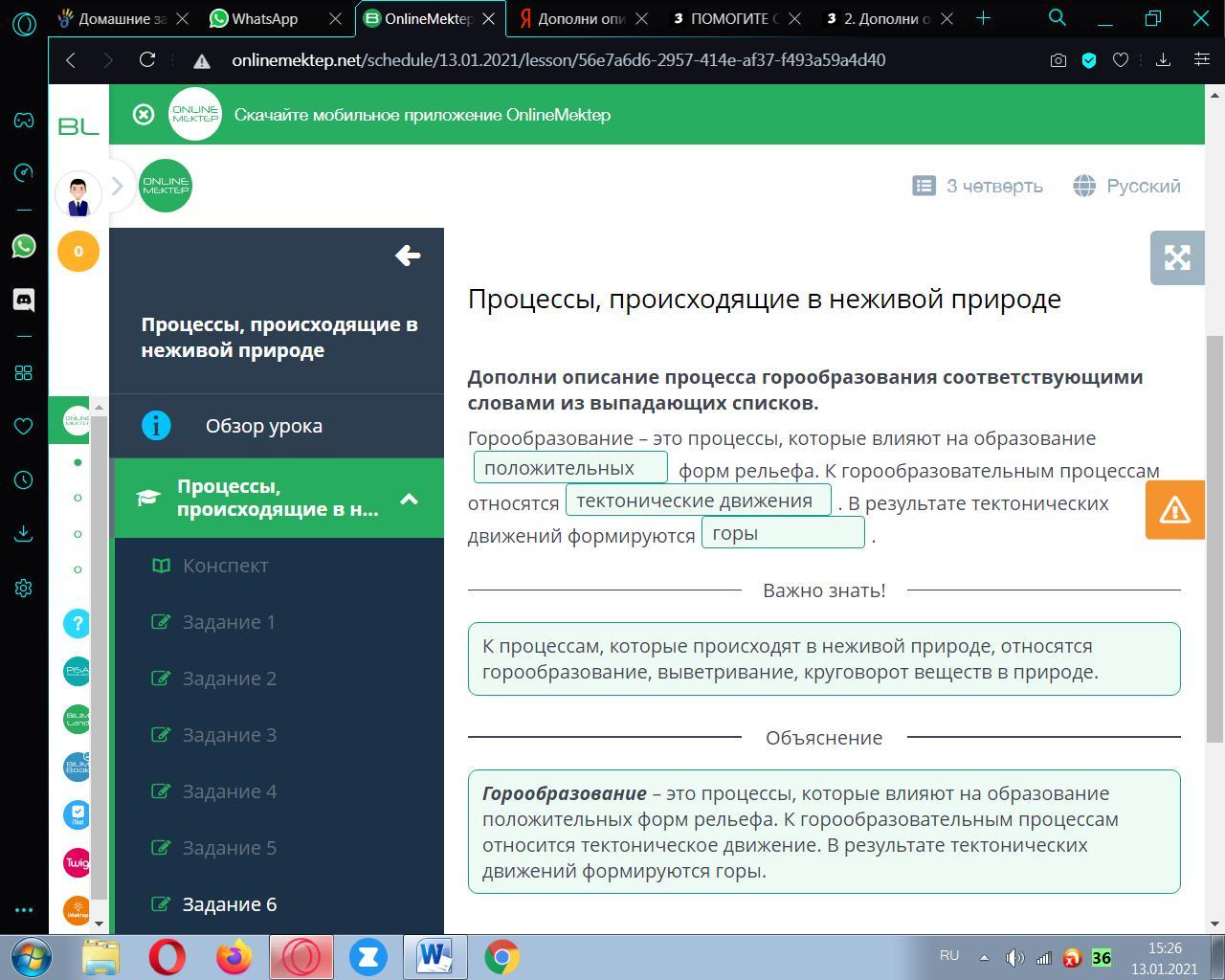Click the page vertical scrollbar thumb
Screen dimensions: 1225x980
pos(1214,539)
